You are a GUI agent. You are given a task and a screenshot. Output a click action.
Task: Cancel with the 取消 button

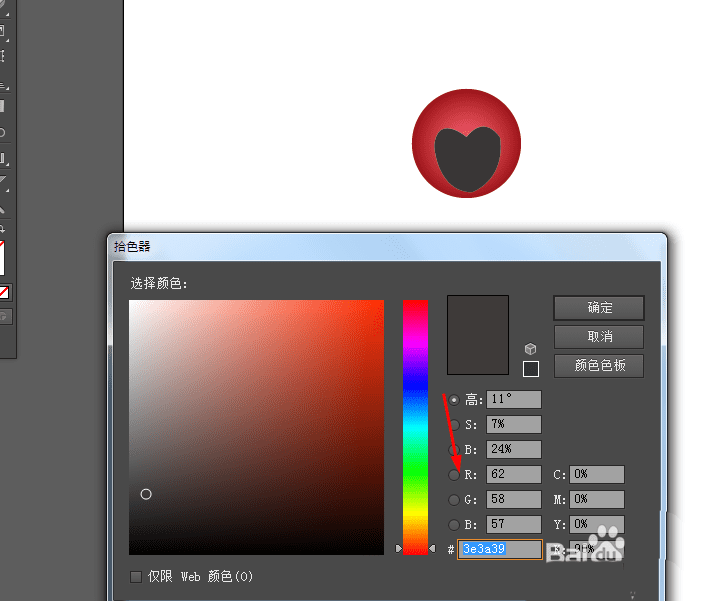click(x=599, y=337)
